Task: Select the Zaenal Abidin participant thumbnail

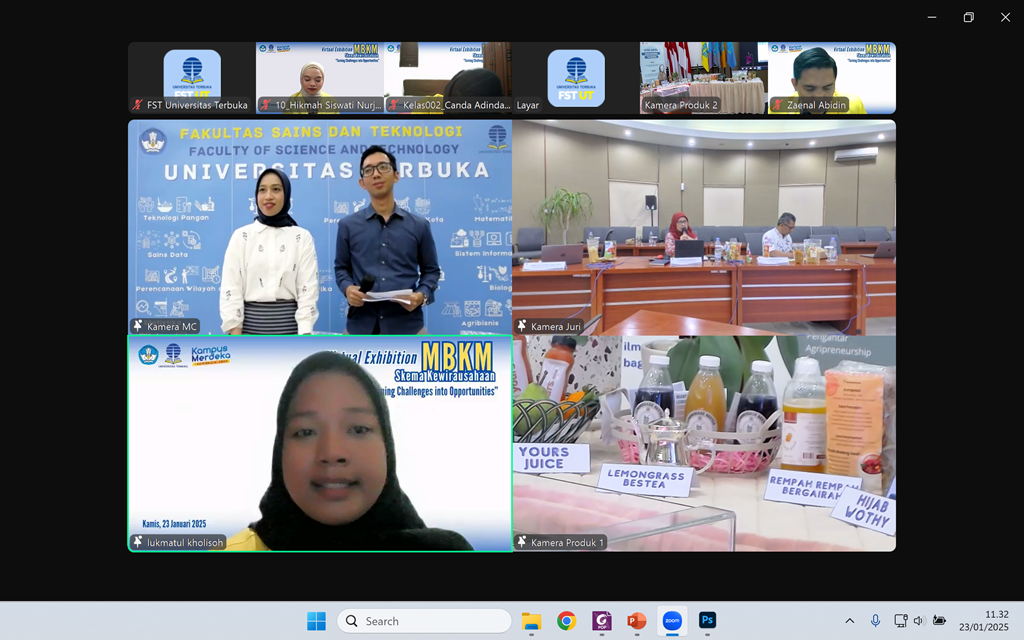Action: pyautogui.click(x=832, y=77)
